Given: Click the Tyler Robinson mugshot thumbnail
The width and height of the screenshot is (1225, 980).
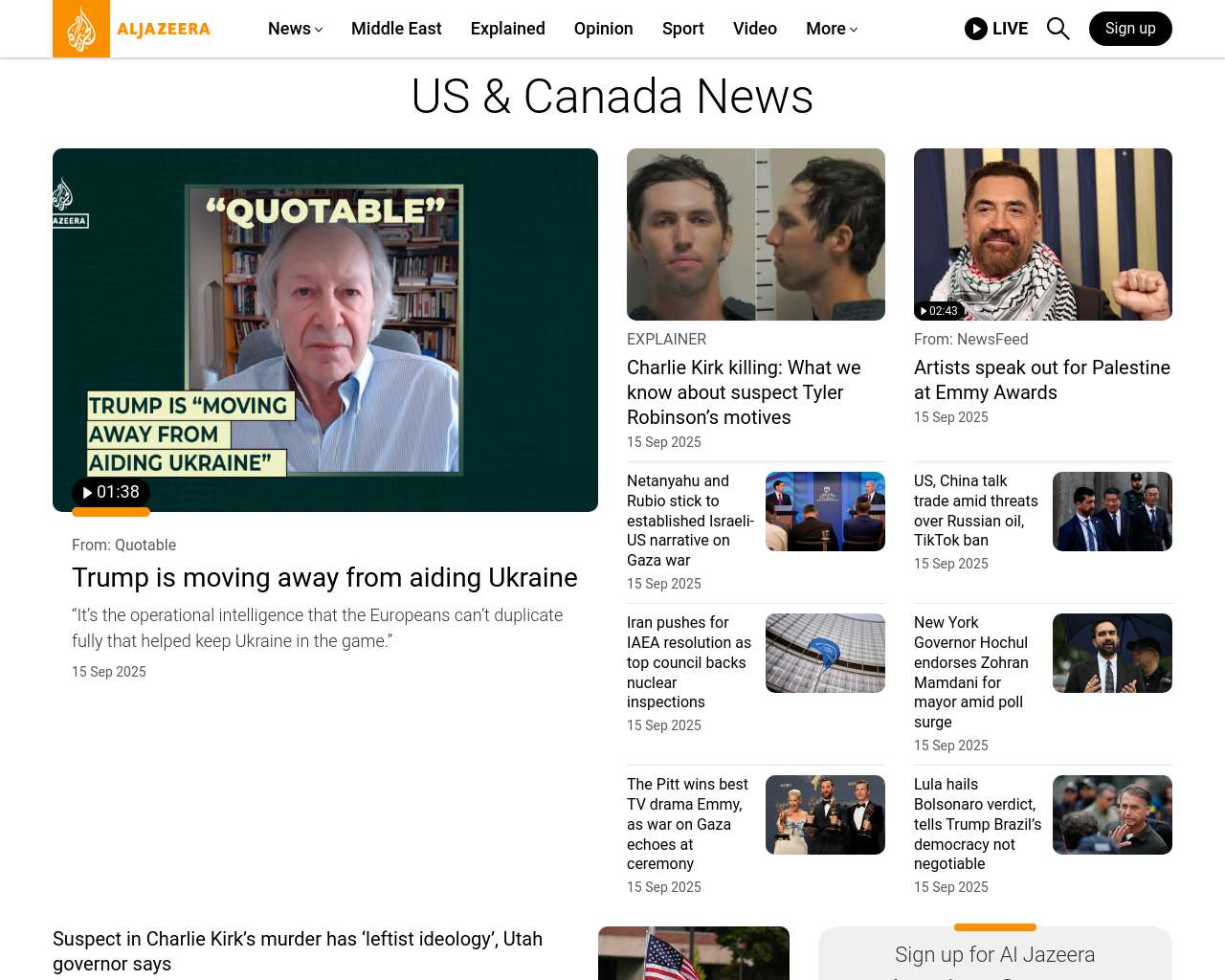Looking at the screenshot, I should coord(756,234).
